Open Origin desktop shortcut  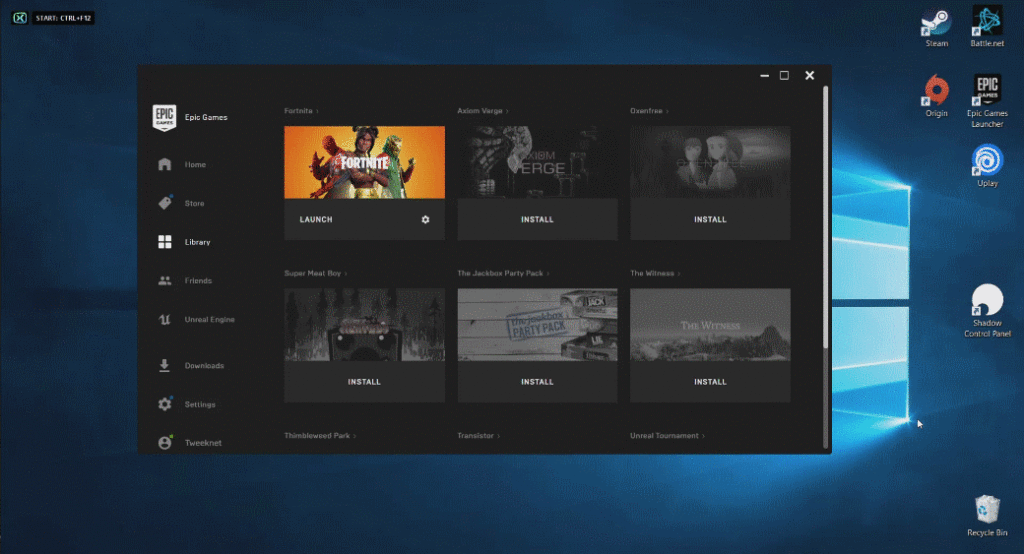point(936,96)
